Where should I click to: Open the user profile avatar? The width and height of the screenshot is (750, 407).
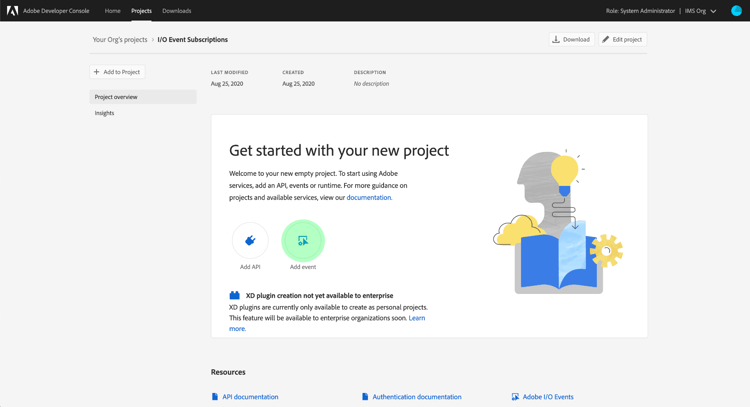point(737,11)
